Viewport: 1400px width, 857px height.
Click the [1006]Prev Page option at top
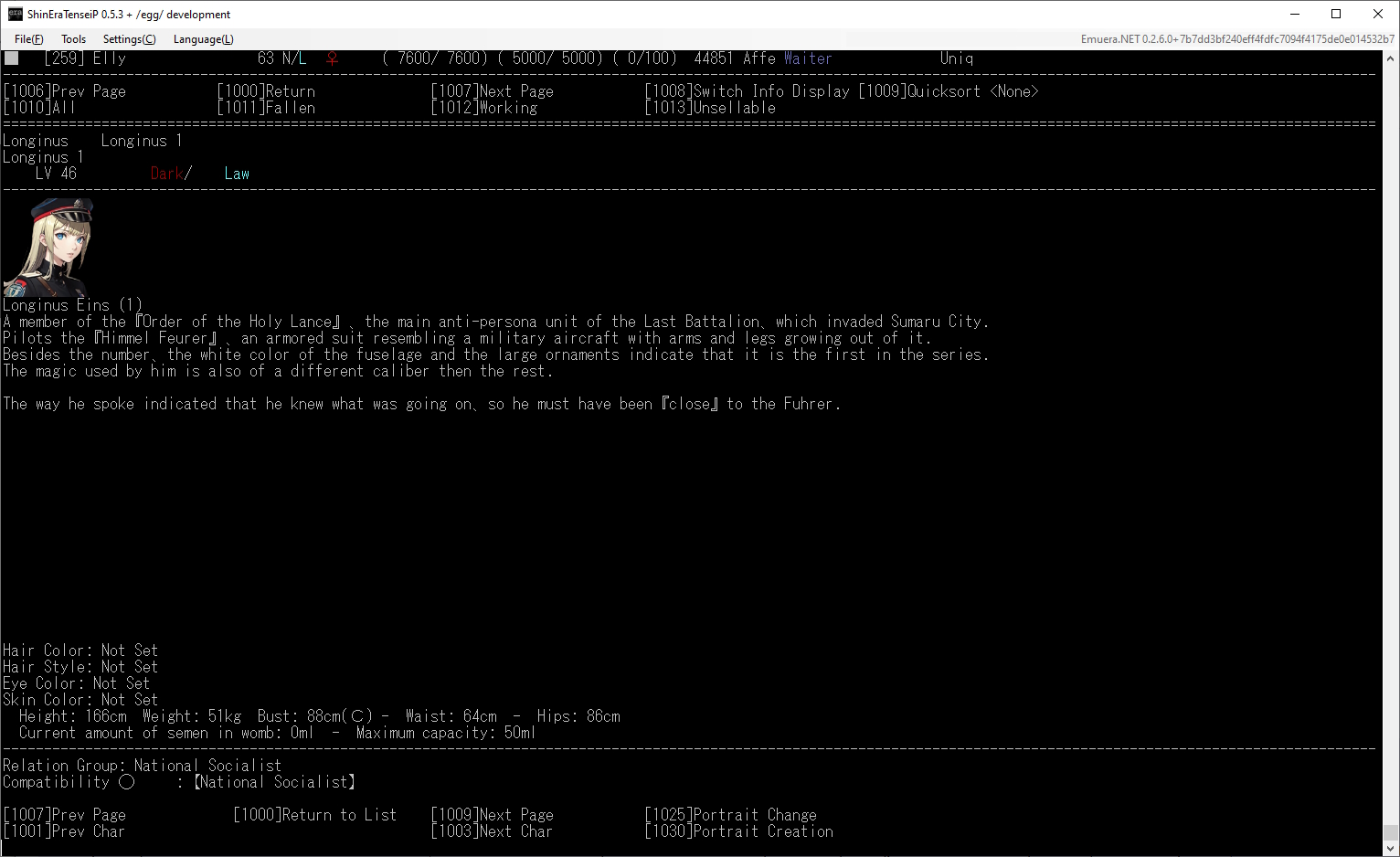click(65, 91)
